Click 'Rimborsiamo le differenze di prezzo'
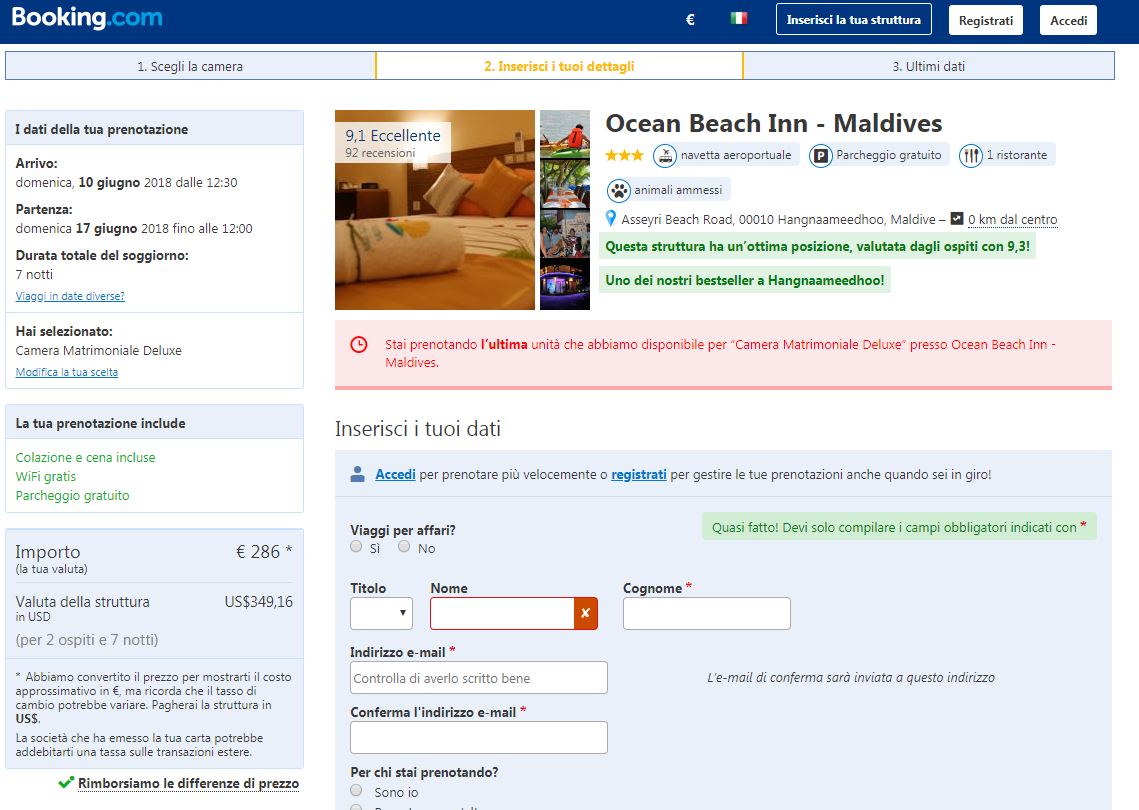The image size is (1139, 810). pyautogui.click(x=188, y=783)
